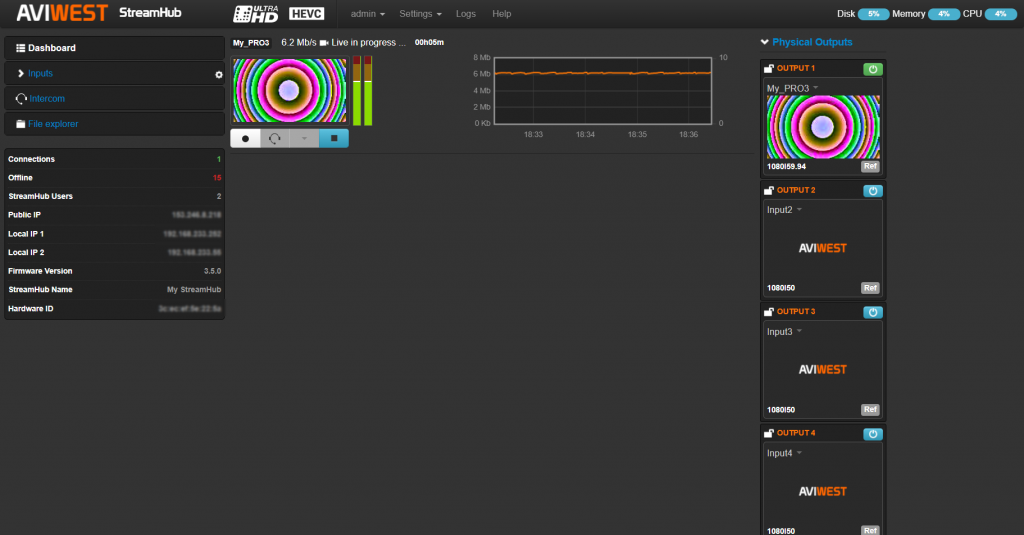The height and width of the screenshot is (535, 1024).
Task: Click the Public IP row
Action: pyautogui.click(x=114, y=215)
